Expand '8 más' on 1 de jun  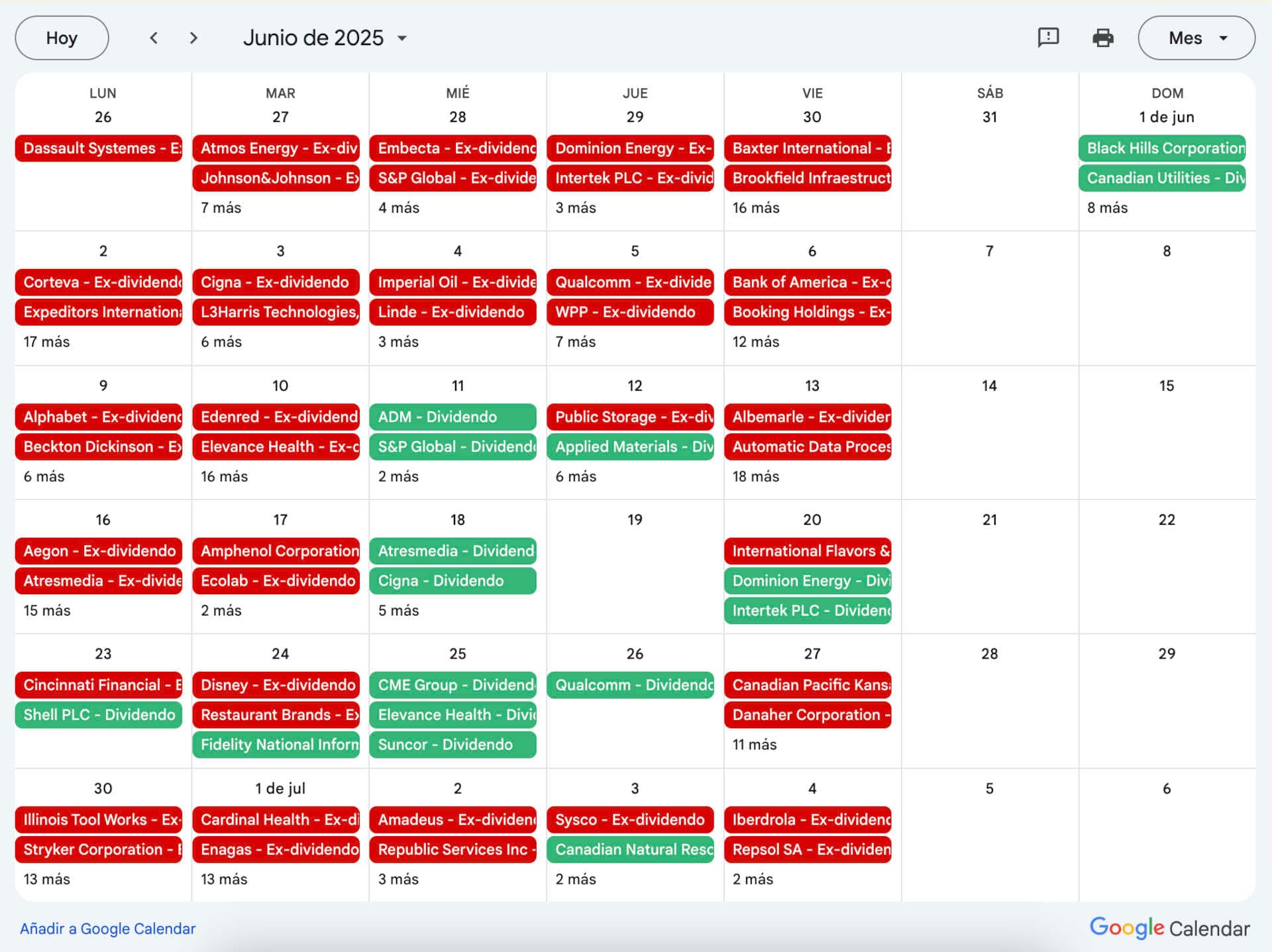click(1107, 207)
